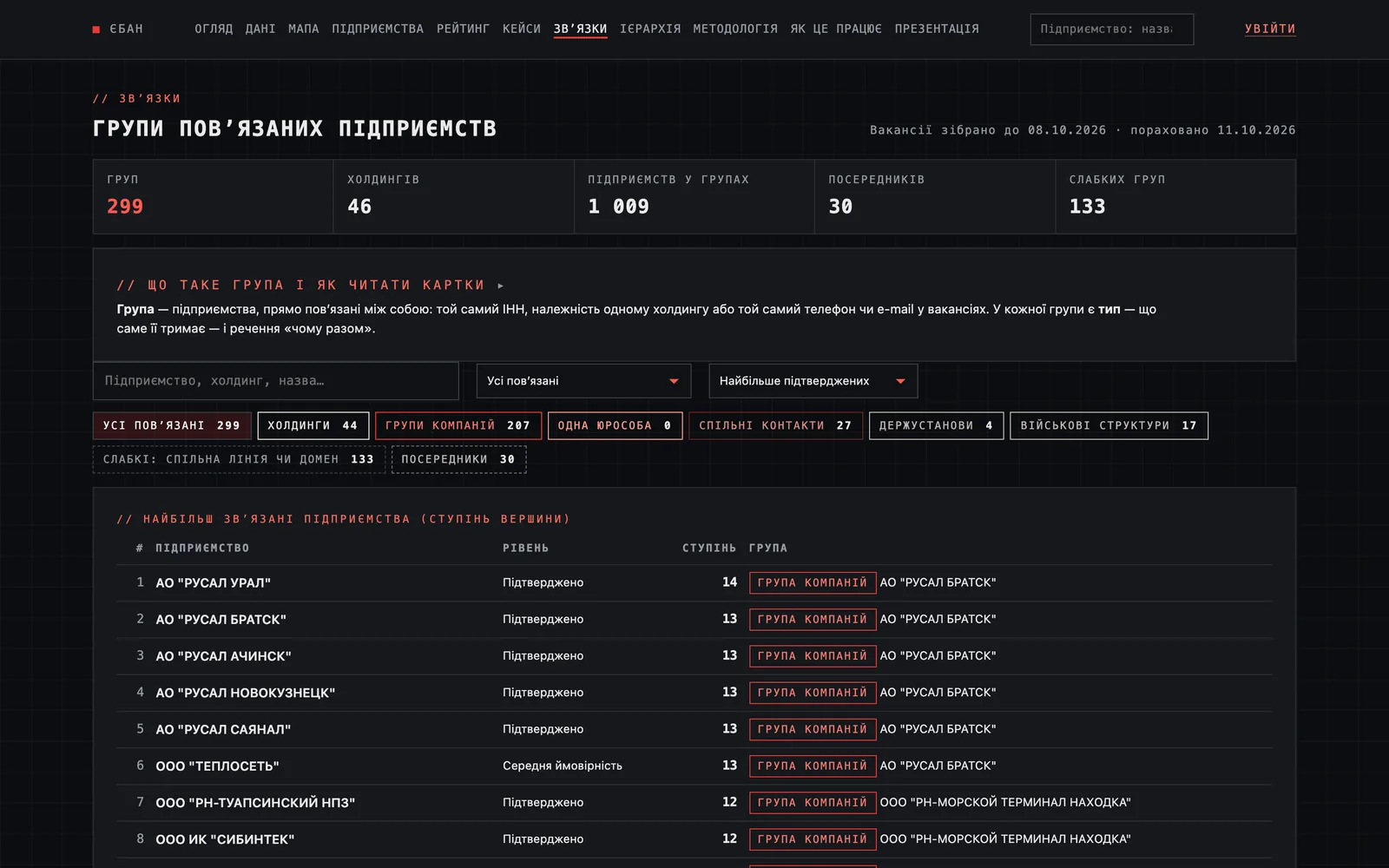Click the СЛАБКИХ ГРУП 133 stat card

point(1175,197)
